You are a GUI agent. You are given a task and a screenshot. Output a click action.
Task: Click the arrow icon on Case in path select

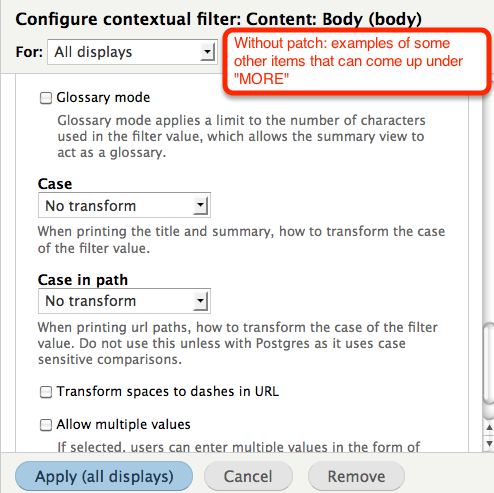[200, 301]
